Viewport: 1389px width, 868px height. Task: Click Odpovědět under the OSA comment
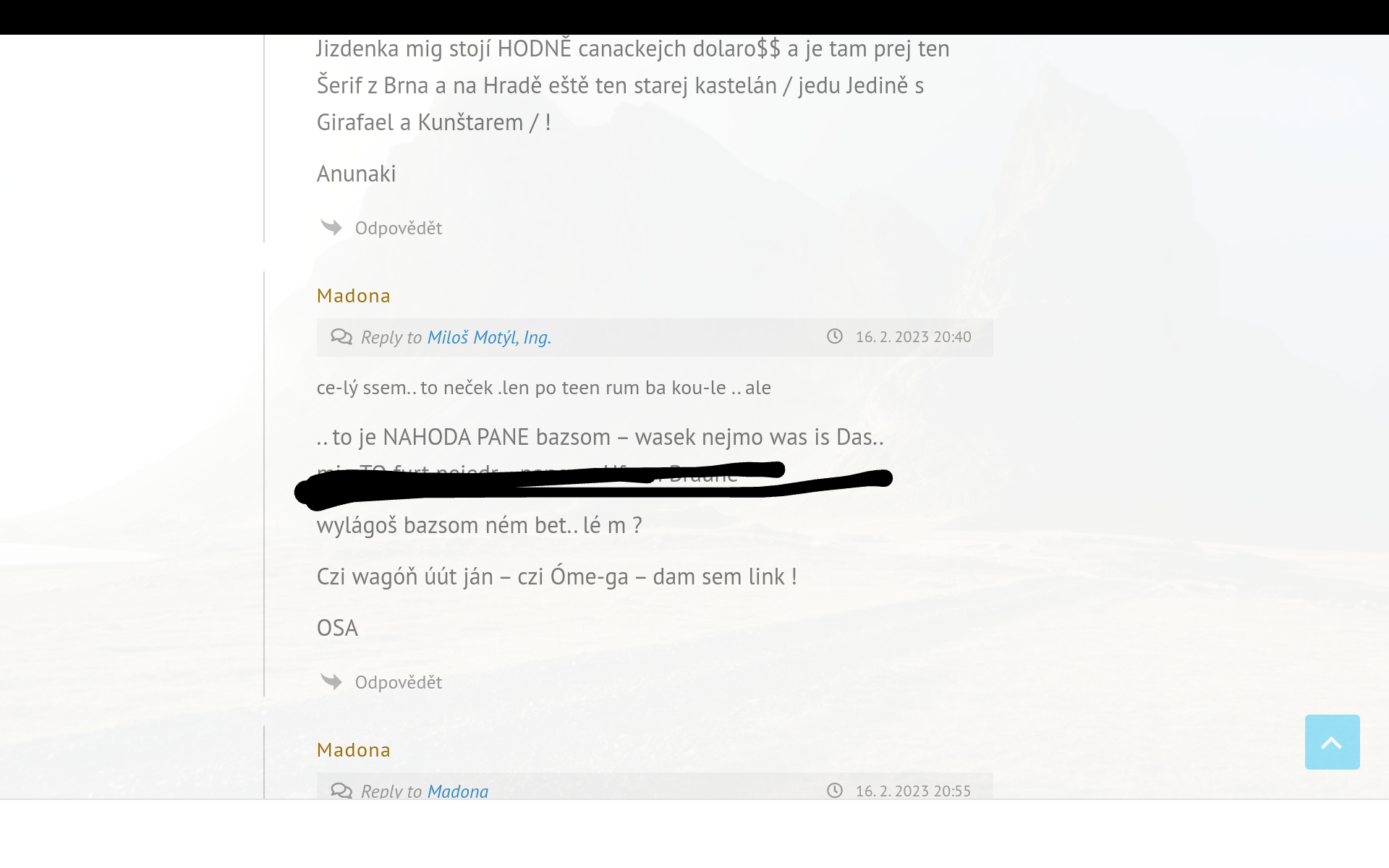[x=399, y=682]
